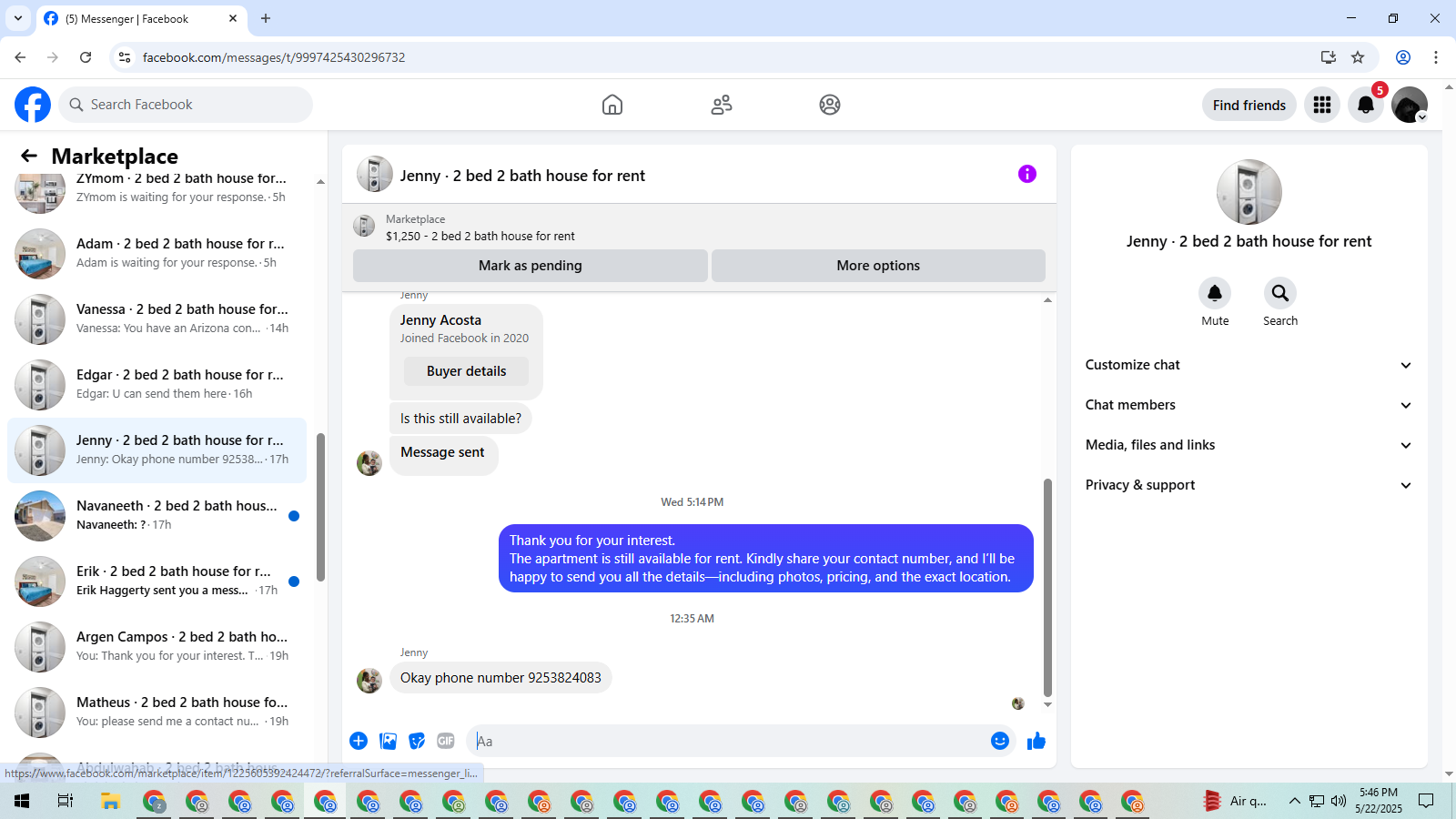Viewport: 1456px width, 819px height.
Task: Attach a photo file icon
Action: 389,741
